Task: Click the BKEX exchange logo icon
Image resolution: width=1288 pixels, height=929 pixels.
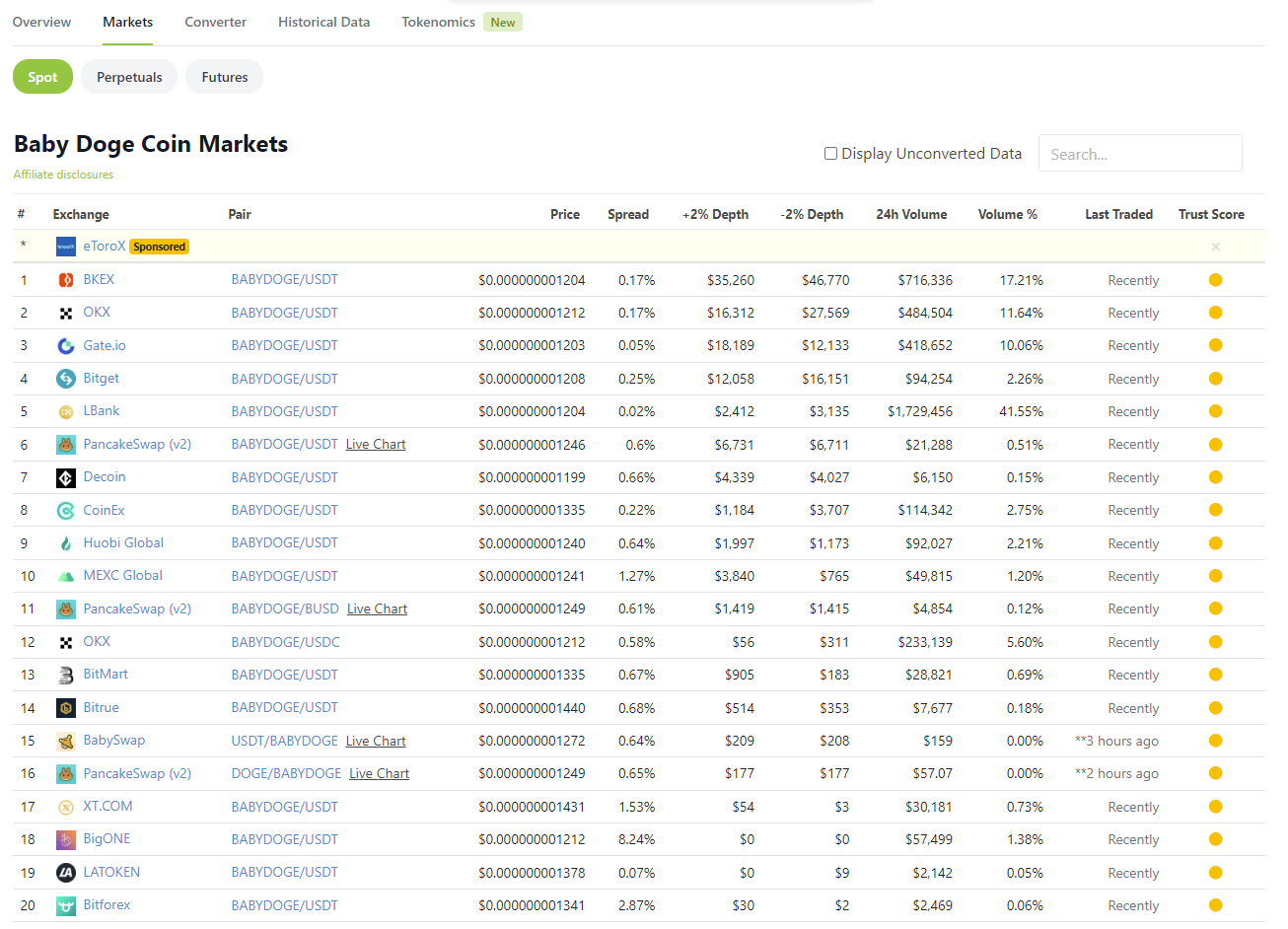Action: (x=66, y=280)
